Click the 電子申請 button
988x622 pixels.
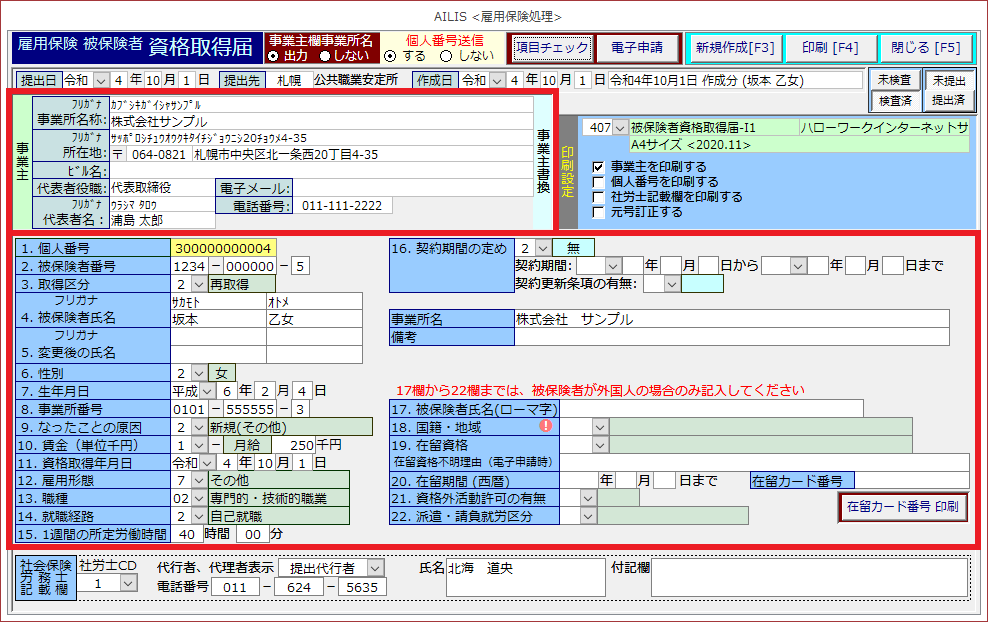637,47
